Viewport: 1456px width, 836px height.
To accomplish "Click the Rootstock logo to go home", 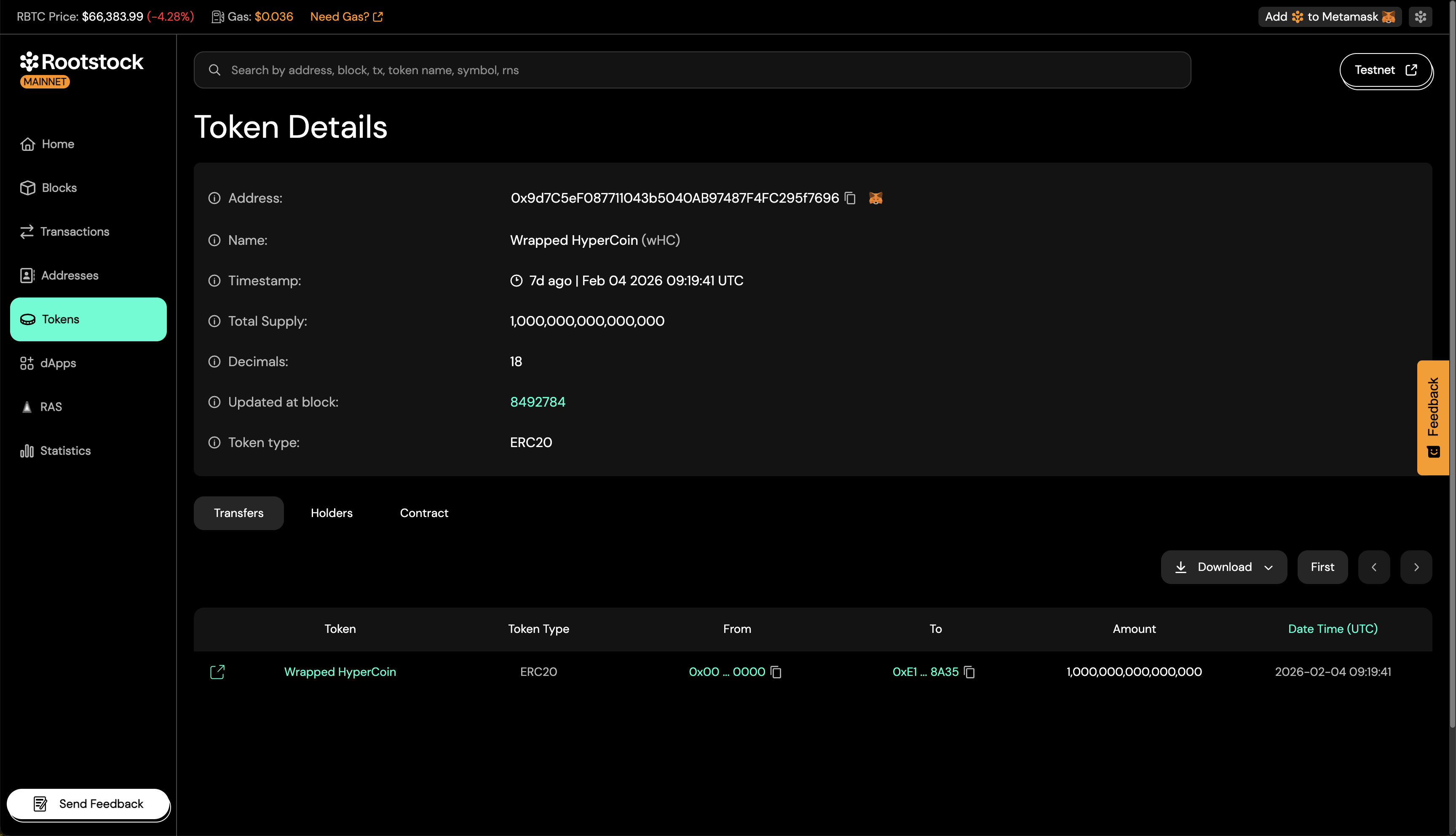I will tap(81, 62).
